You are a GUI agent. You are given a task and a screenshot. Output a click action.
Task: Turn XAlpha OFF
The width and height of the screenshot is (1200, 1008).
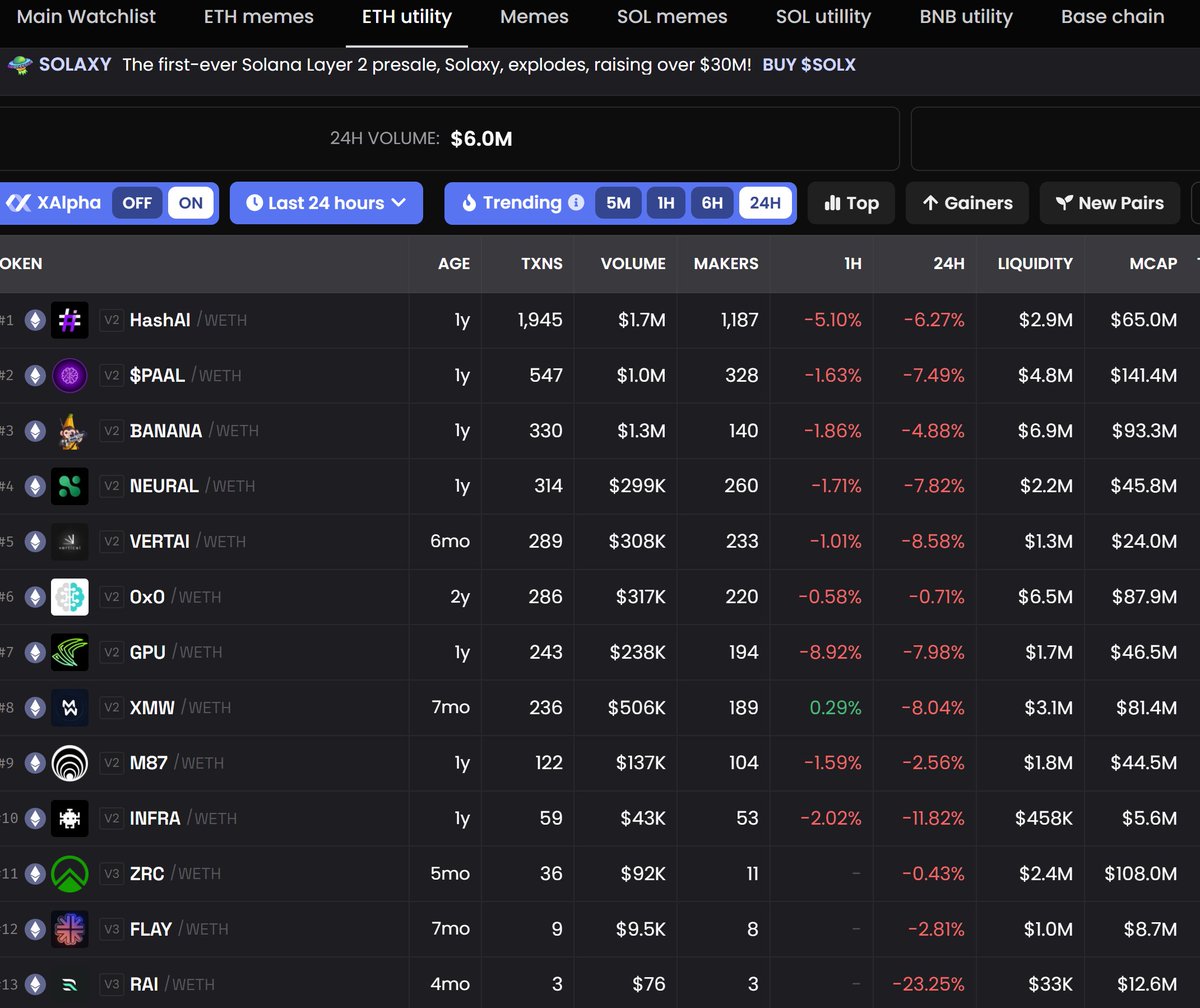pos(137,203)
